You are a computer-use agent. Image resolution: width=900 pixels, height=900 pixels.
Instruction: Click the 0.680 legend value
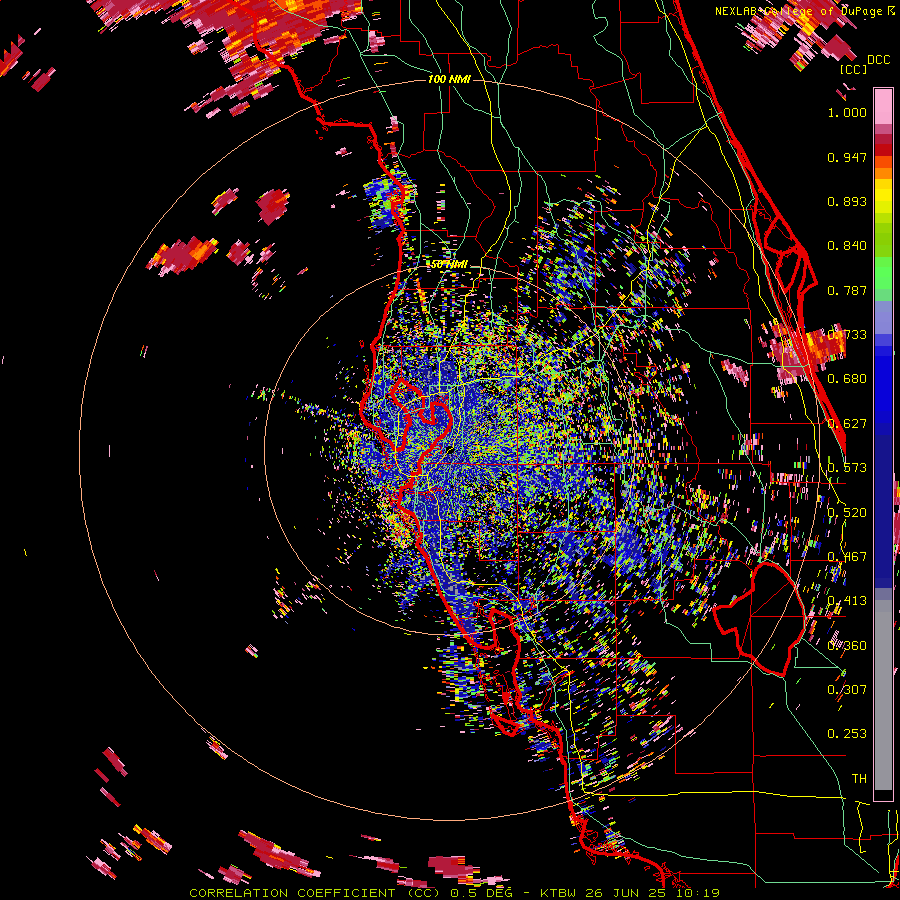coord(847,379)
